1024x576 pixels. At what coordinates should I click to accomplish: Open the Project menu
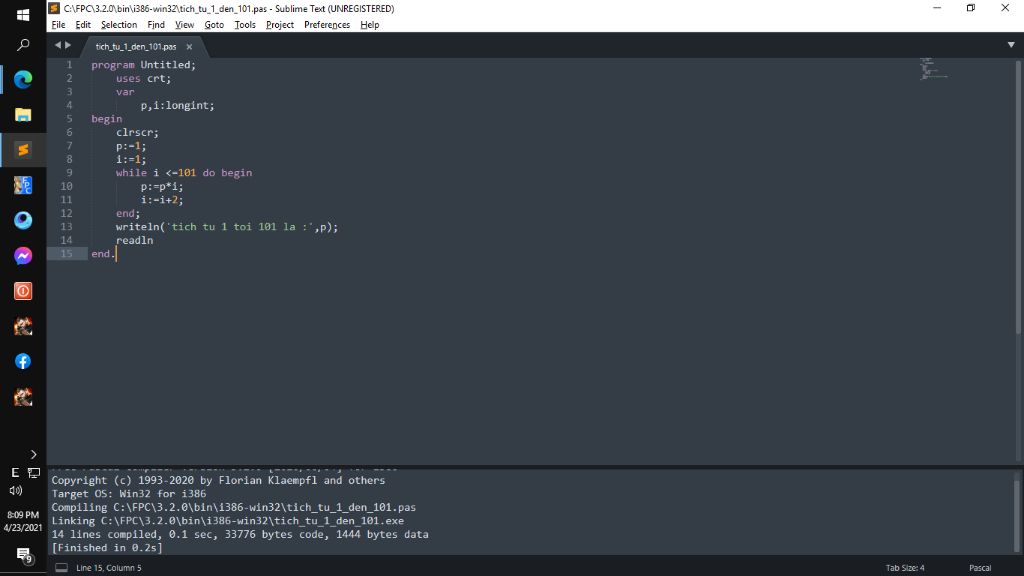click(x=280, y=25)
